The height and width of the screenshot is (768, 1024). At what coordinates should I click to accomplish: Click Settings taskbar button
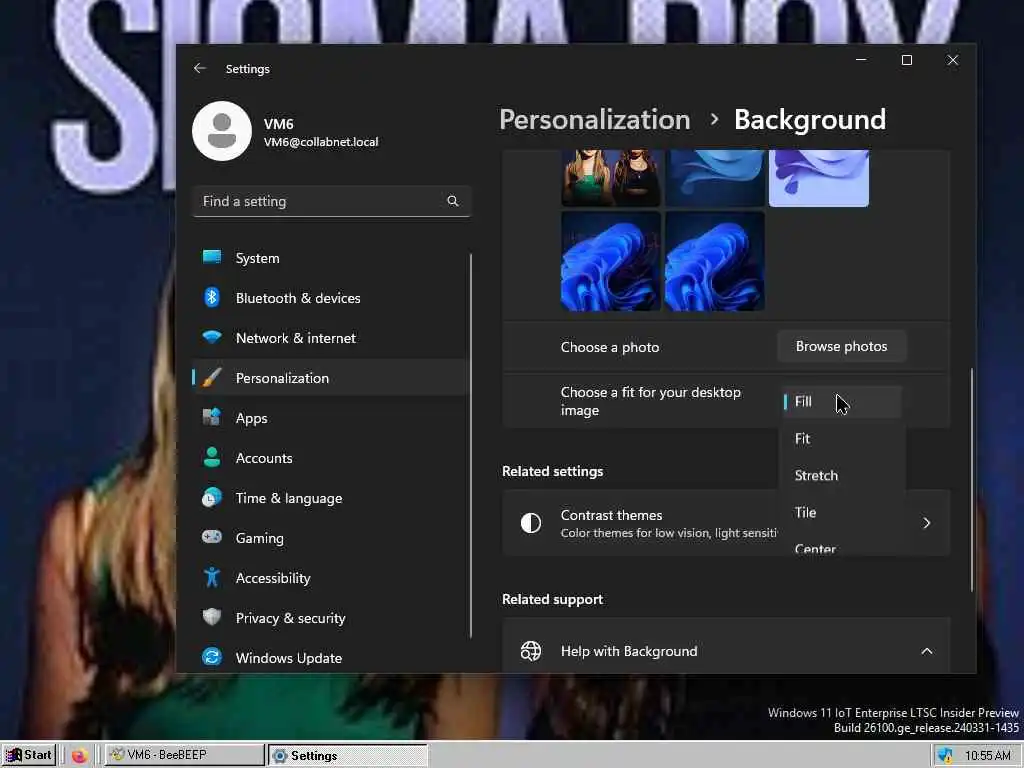coord(347,755)
